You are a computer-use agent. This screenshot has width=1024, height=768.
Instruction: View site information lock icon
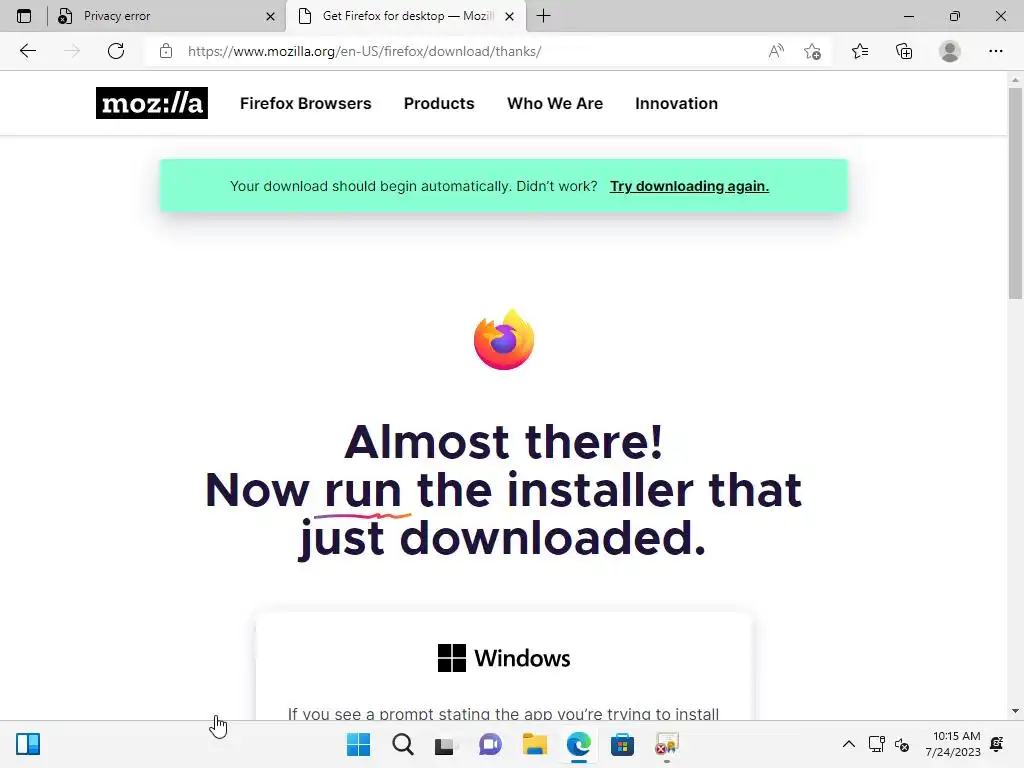click(x=166, y=51)
